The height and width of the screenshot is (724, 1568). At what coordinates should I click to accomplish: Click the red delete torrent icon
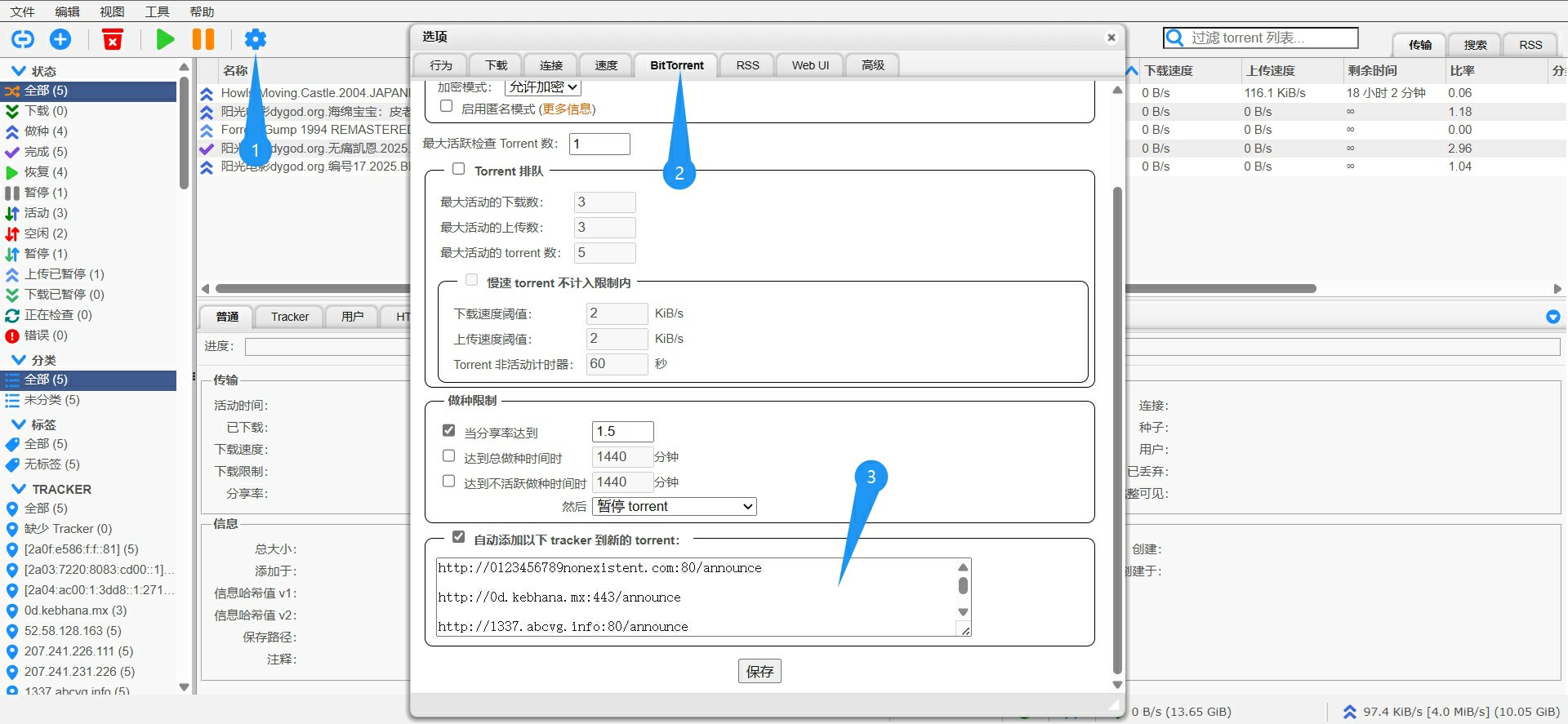(113, 39)
